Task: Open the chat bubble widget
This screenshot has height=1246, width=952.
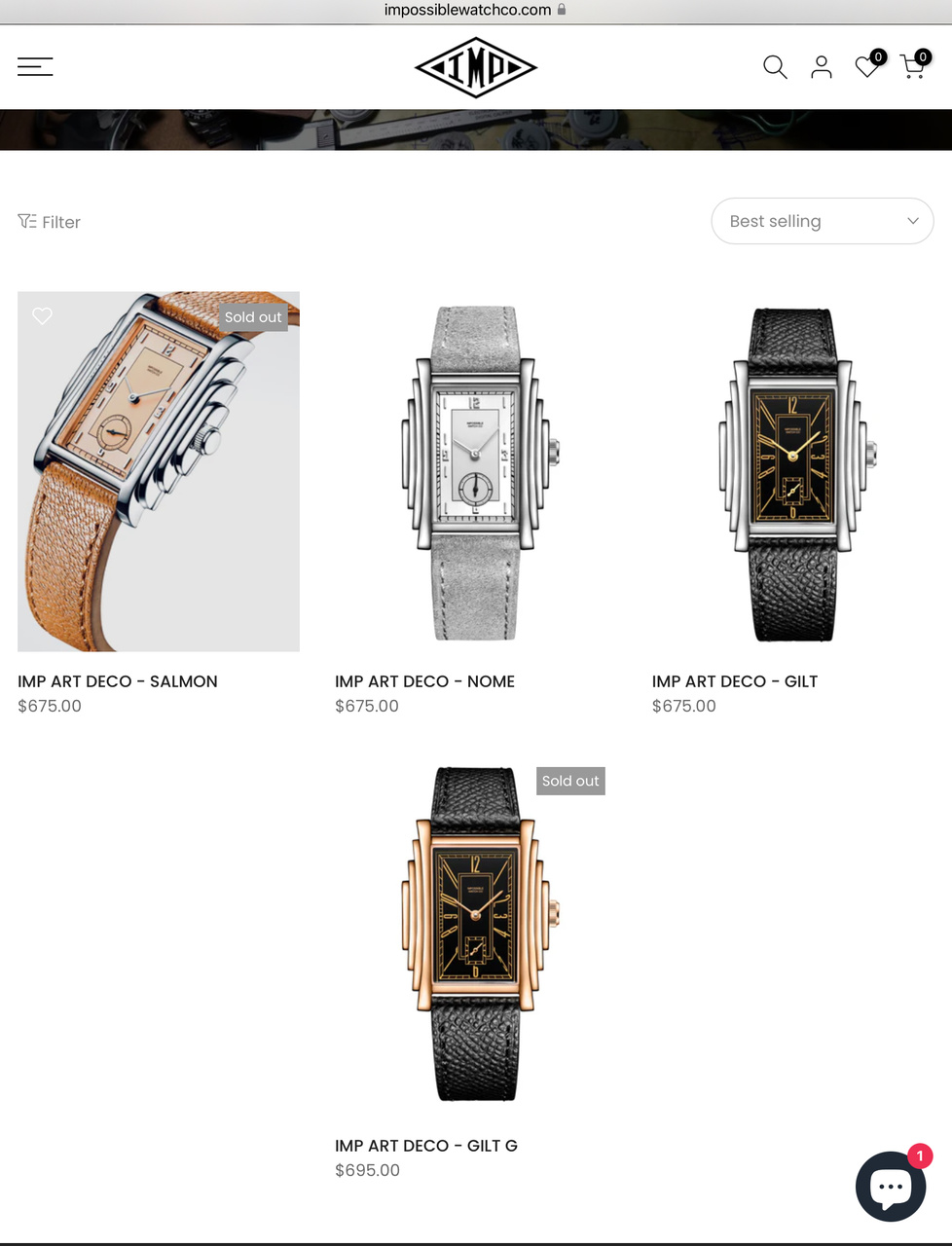Action: pyautogui.click(x=891, y=1186)
